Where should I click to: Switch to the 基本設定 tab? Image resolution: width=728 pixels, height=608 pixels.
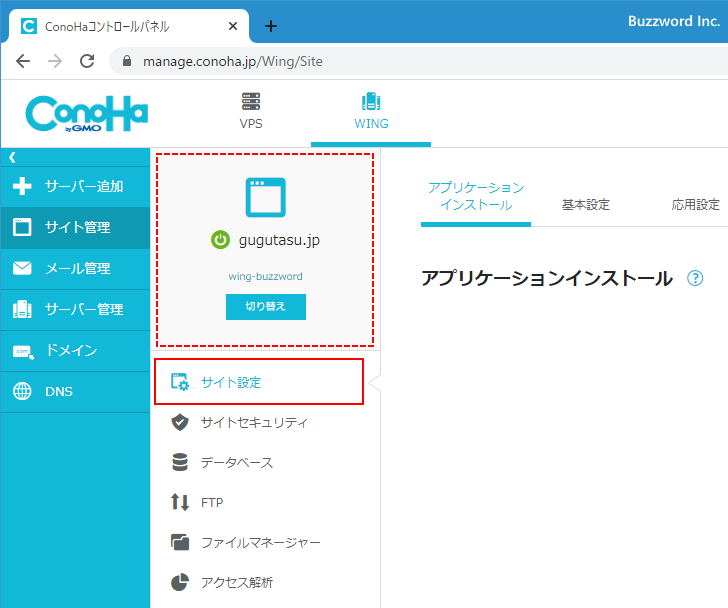(x=585, y=205)
